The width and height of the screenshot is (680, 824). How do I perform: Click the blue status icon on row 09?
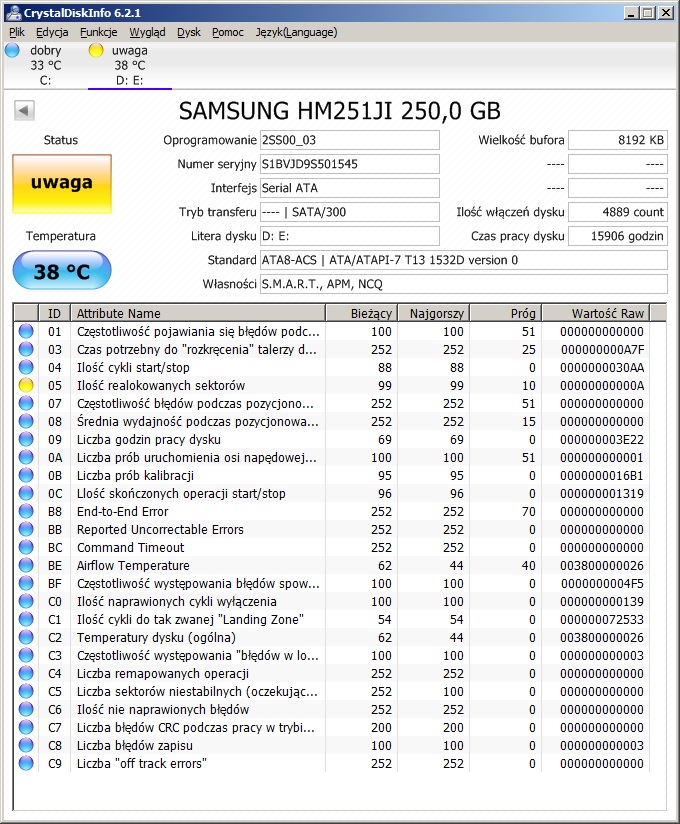click(x=26, y=439)
